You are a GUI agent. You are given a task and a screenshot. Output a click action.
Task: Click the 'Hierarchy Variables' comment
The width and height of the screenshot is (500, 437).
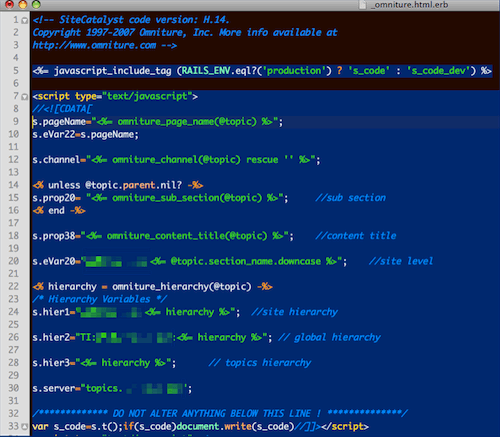[99, 299]
